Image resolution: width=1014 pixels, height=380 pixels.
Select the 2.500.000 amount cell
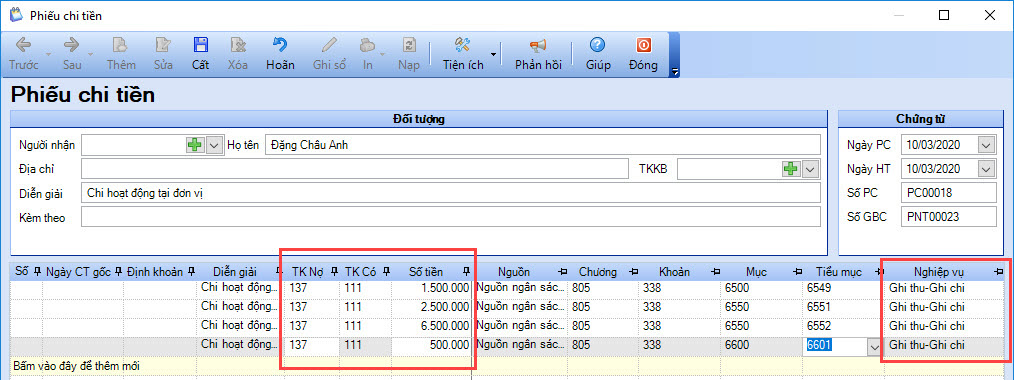click(431, 307)
